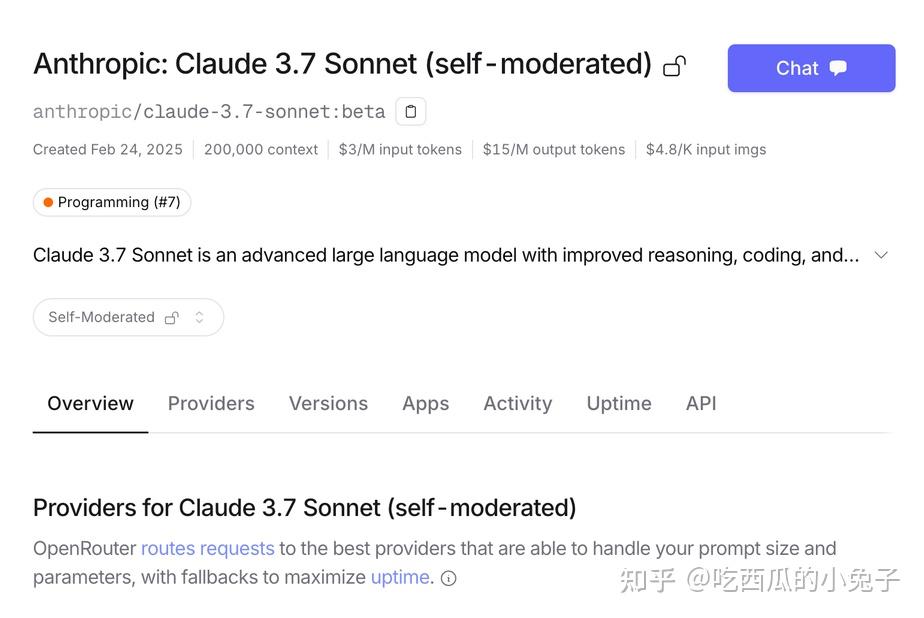Follow the 'routes requests' link
Image resolution: width=924 pixels, height=618 pixels.
point(207,548)
